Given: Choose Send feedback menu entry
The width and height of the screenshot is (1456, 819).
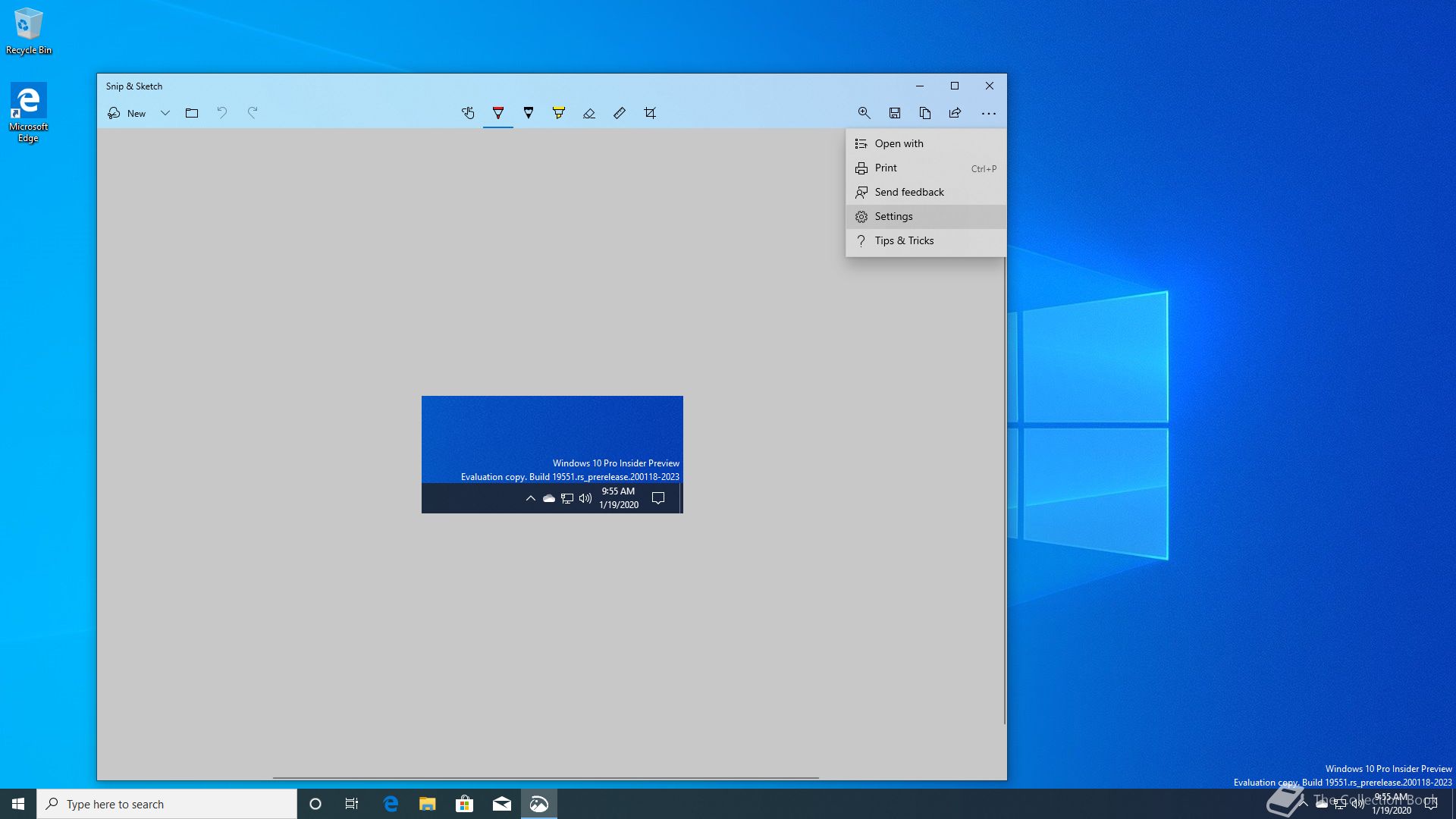Looking at the screenshot, I should (926, 192).
